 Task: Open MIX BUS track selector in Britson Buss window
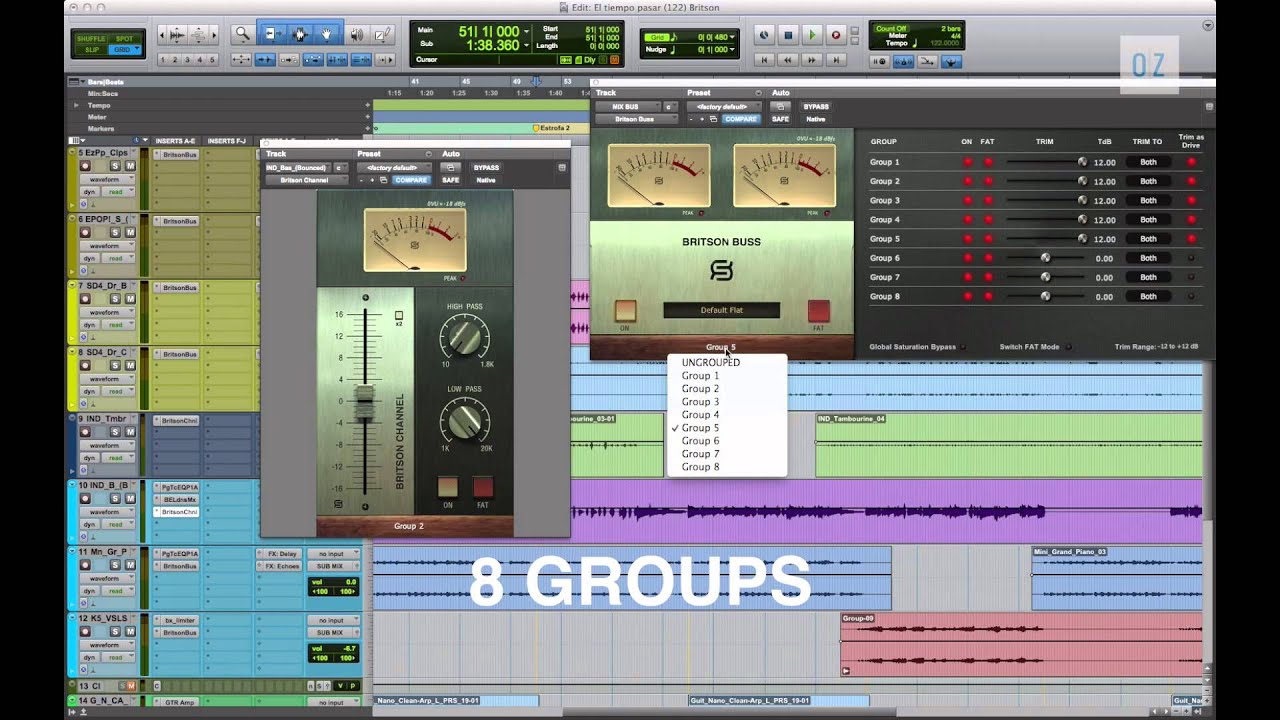point(628,106)
